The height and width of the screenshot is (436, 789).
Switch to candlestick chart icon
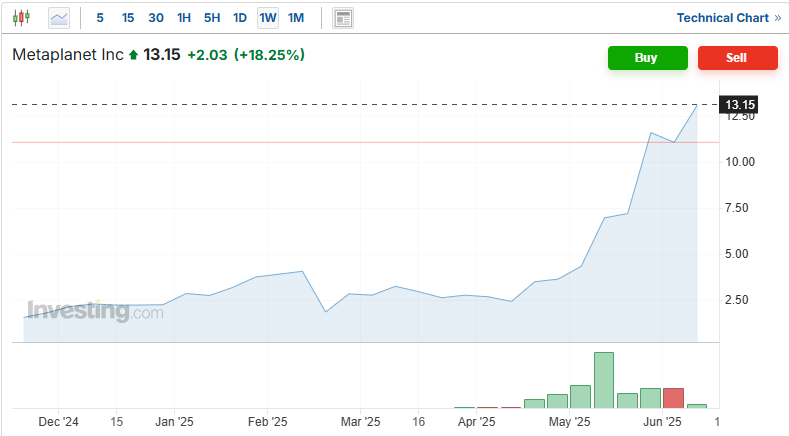[x=21, y=18]
